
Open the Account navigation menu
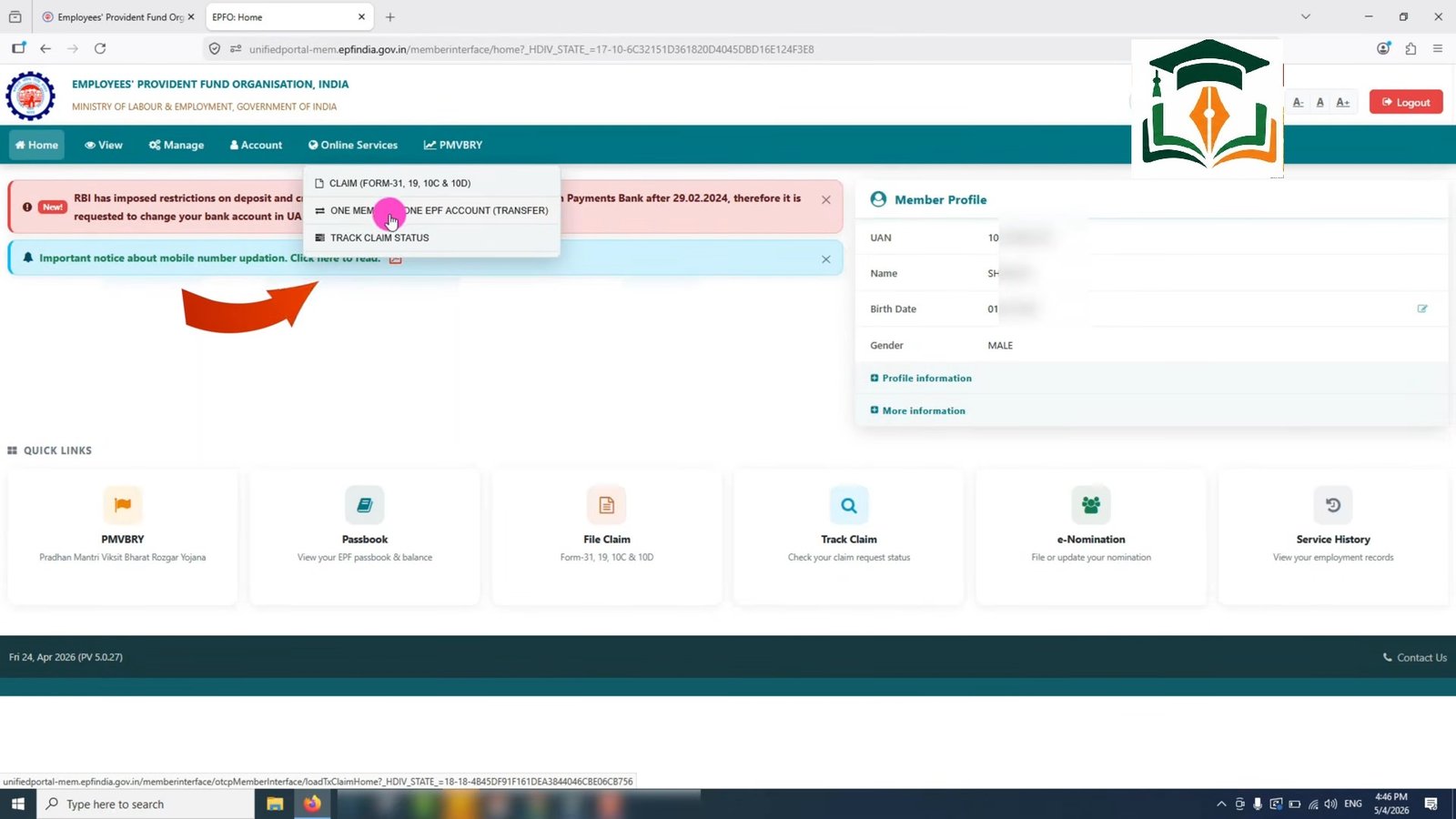coord(256,146)
